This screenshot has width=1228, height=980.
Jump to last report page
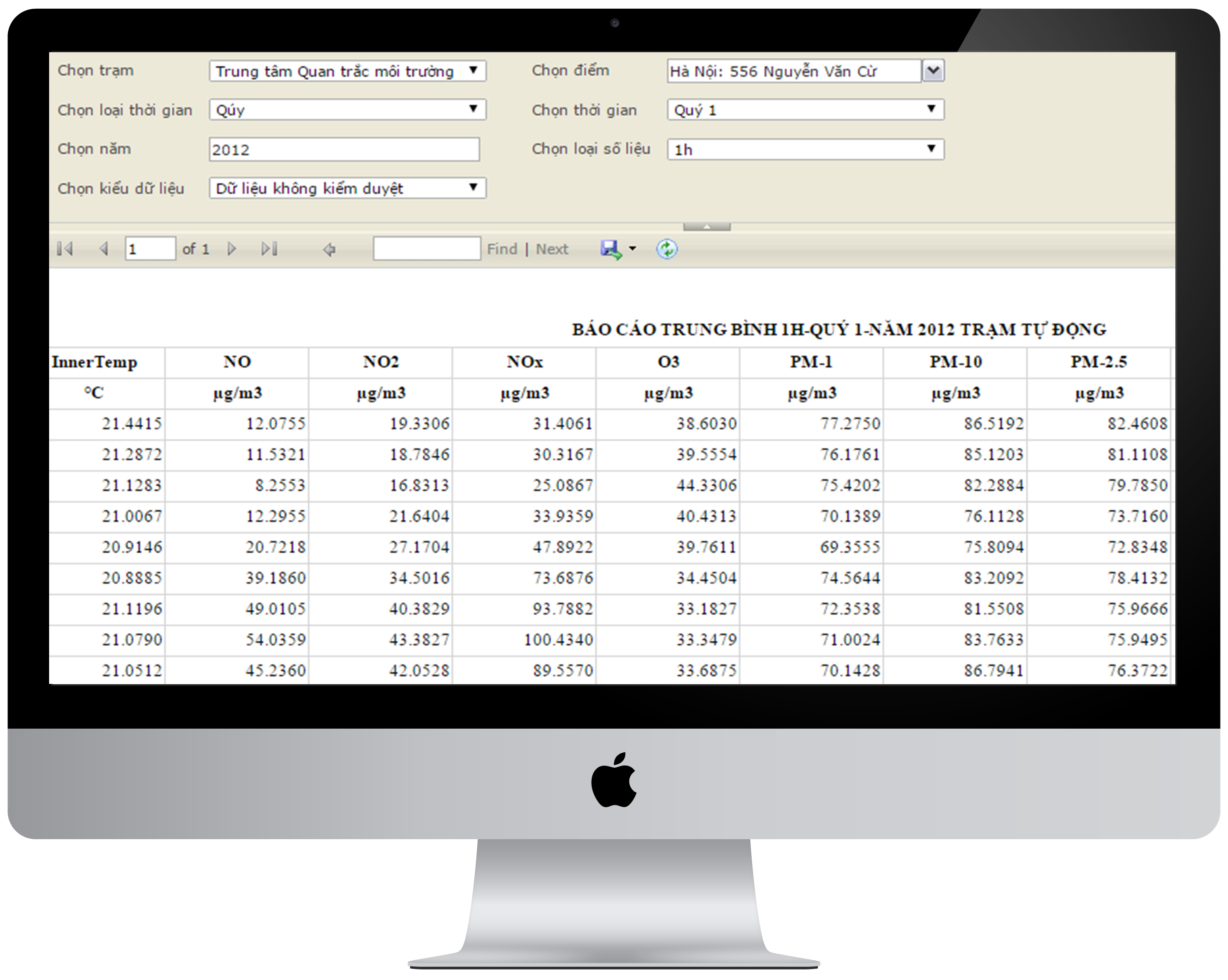(269, 249)
